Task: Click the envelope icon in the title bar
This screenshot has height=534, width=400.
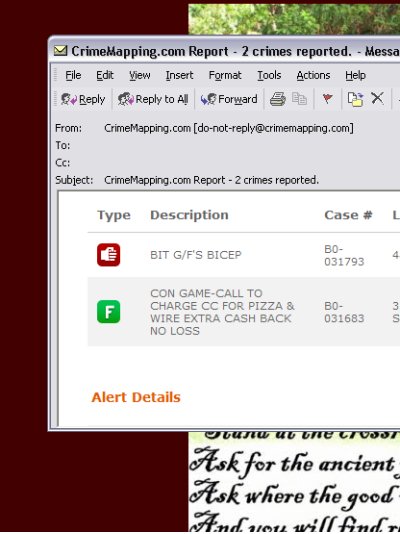Action: [60, 51]
